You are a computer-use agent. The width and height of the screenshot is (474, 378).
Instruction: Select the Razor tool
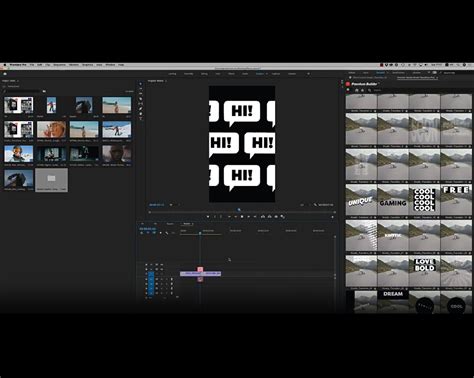[140, 99]
